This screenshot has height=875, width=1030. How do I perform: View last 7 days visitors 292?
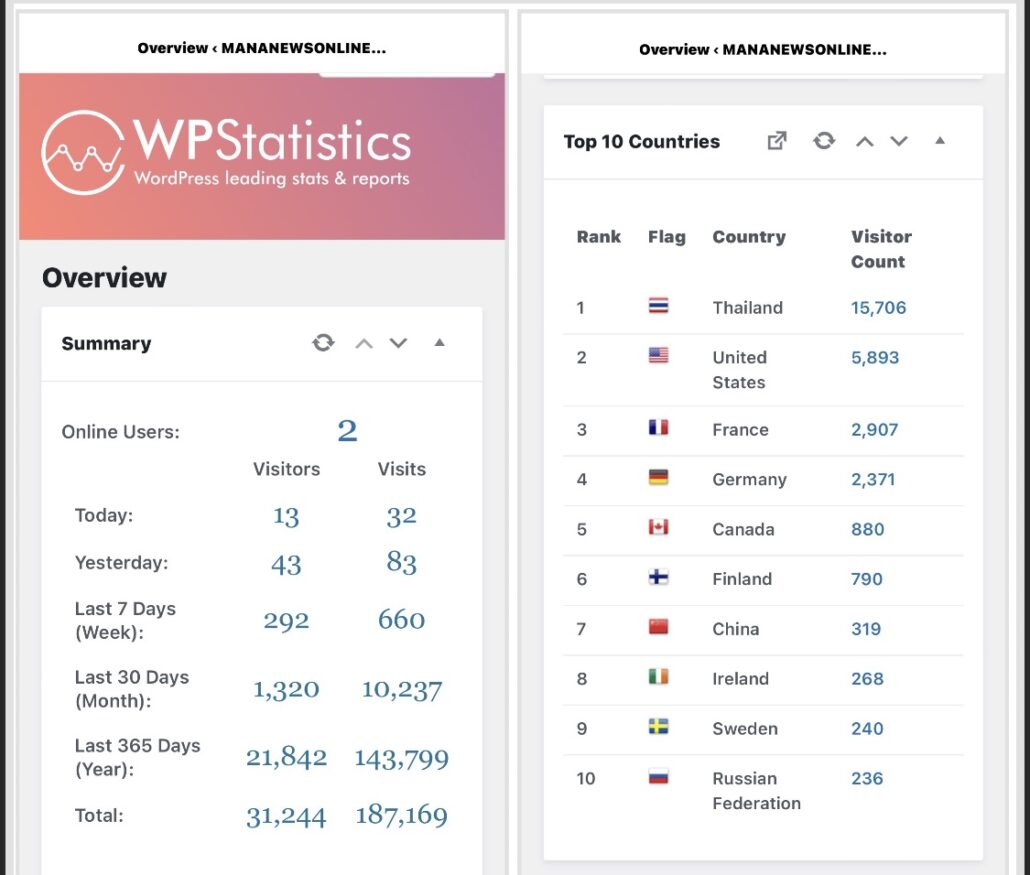286,620
